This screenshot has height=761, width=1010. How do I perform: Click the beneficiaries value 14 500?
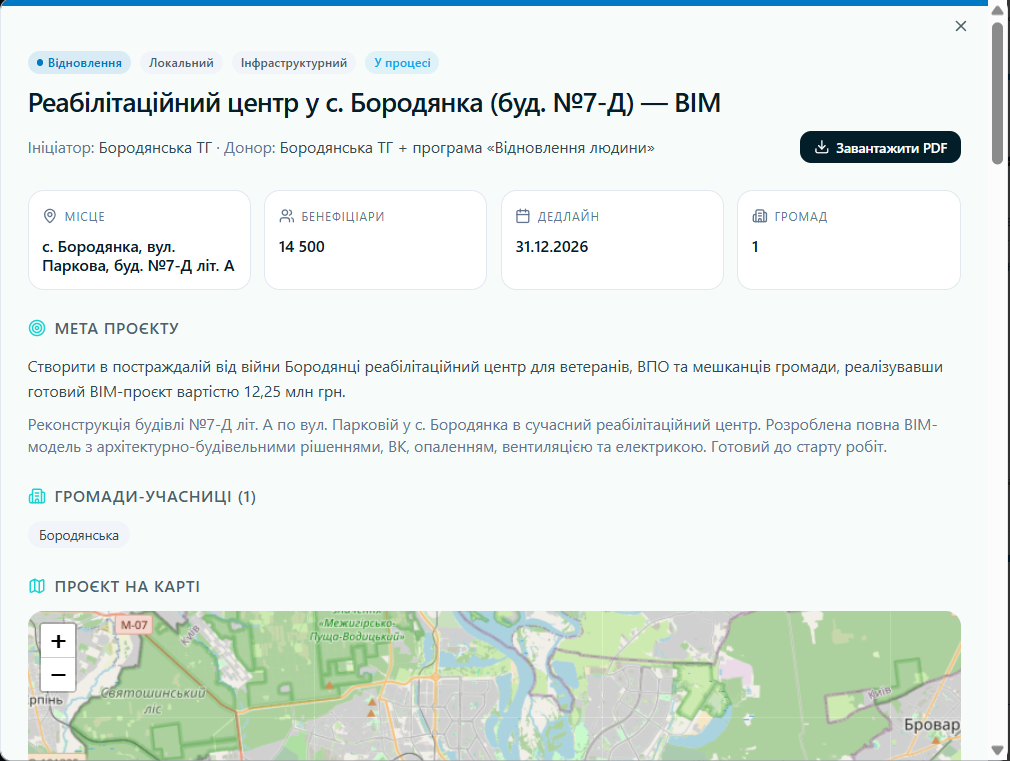pyautogui.click(x=301, y=247)
